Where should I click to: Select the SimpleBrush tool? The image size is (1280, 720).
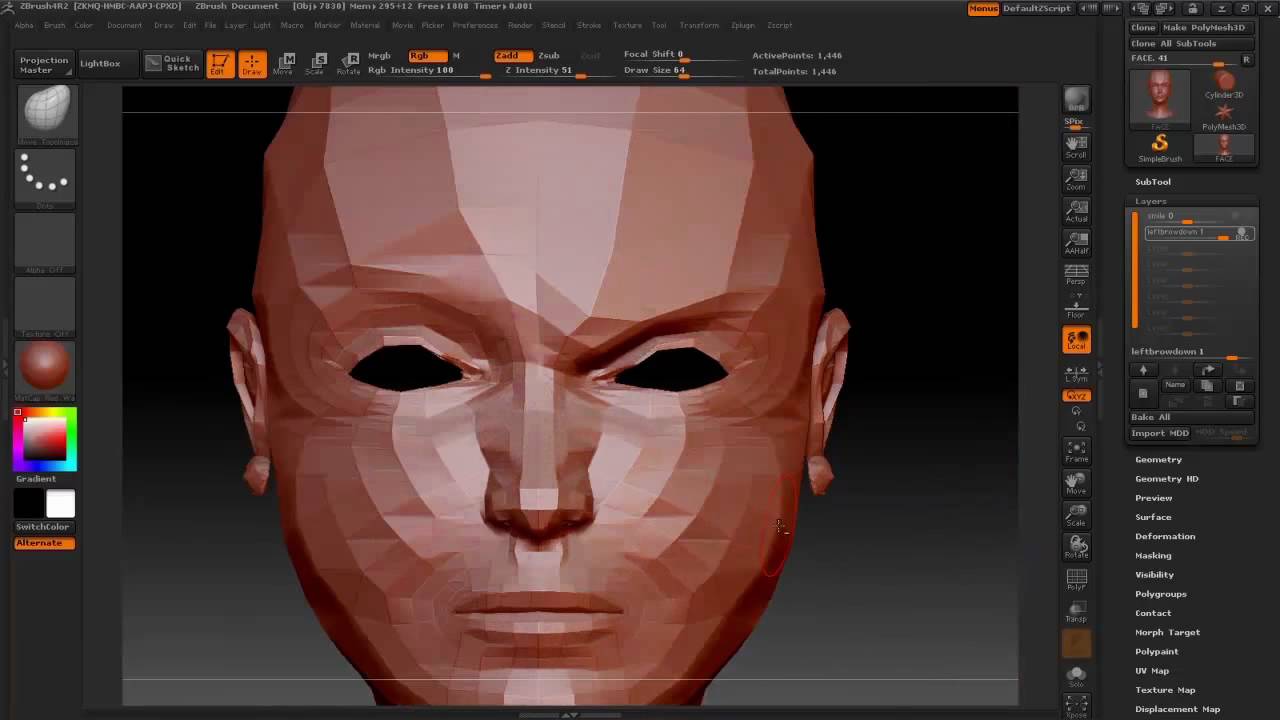coord(1160,149)
